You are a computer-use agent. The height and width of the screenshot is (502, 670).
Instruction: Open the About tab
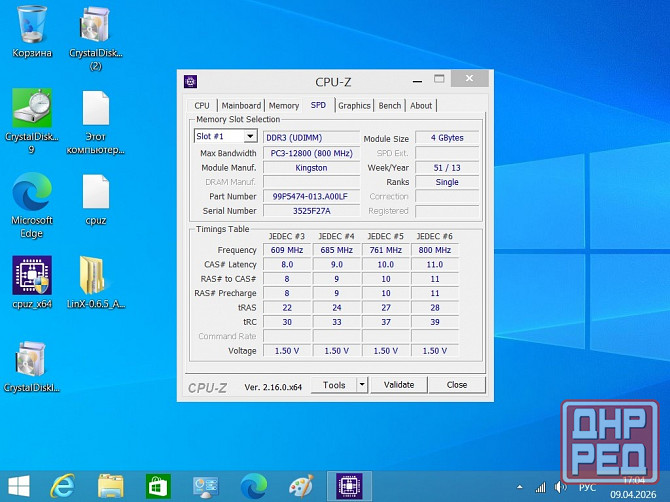pyautogui.click(x=421, y=106)
